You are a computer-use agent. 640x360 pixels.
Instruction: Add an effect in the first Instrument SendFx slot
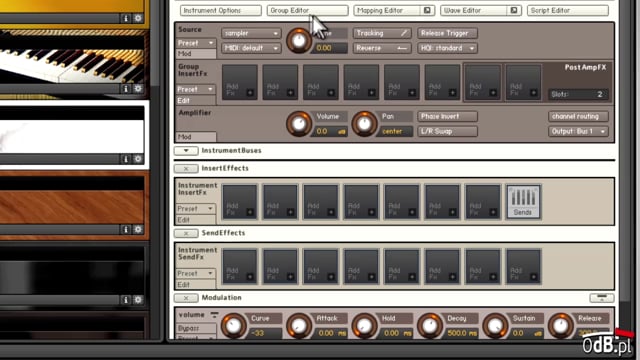(240, 266)
